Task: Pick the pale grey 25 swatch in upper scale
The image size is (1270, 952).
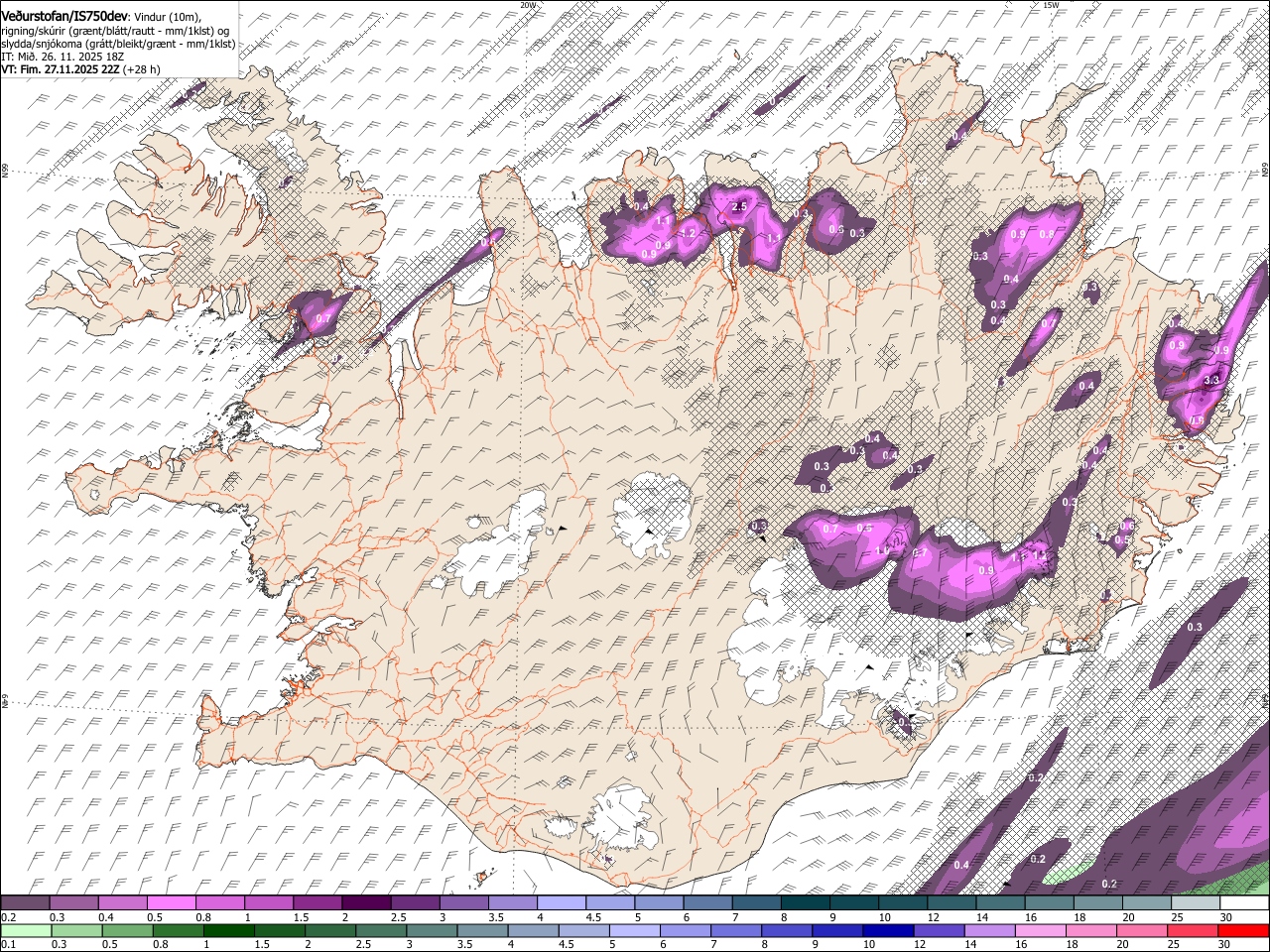Action: 1195,903
